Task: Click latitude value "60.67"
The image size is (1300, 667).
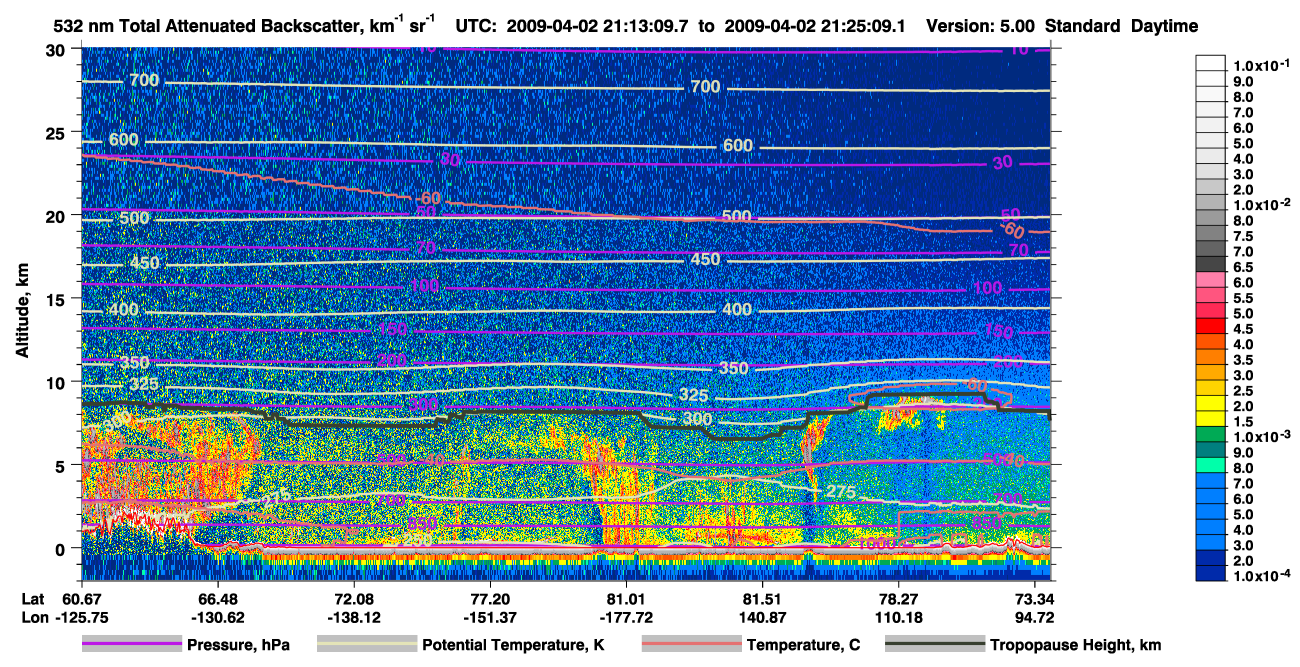Action: (81, 598)
